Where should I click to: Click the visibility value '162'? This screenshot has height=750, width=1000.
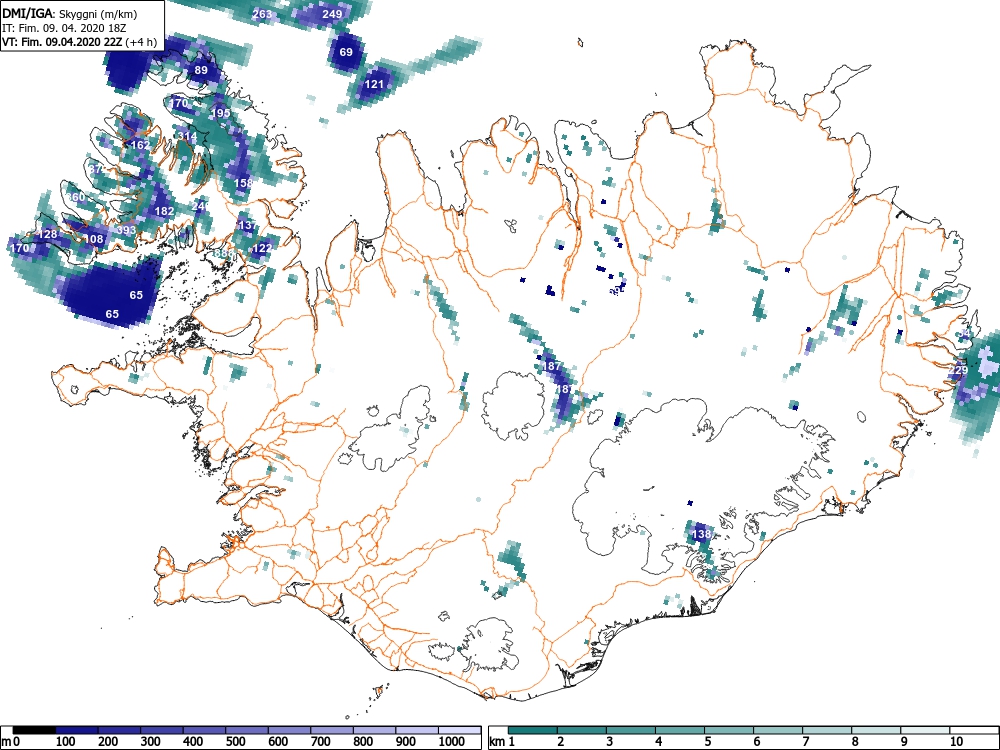pyautogui.click(x=140, y=145)
